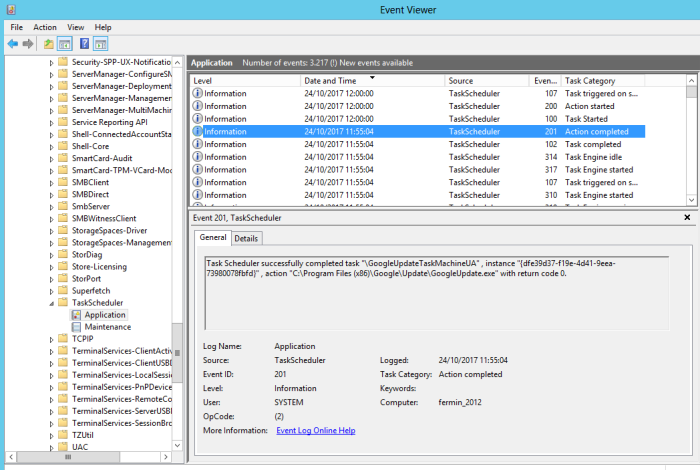Click the Event Viewer title bar app icon

point(11,9)
